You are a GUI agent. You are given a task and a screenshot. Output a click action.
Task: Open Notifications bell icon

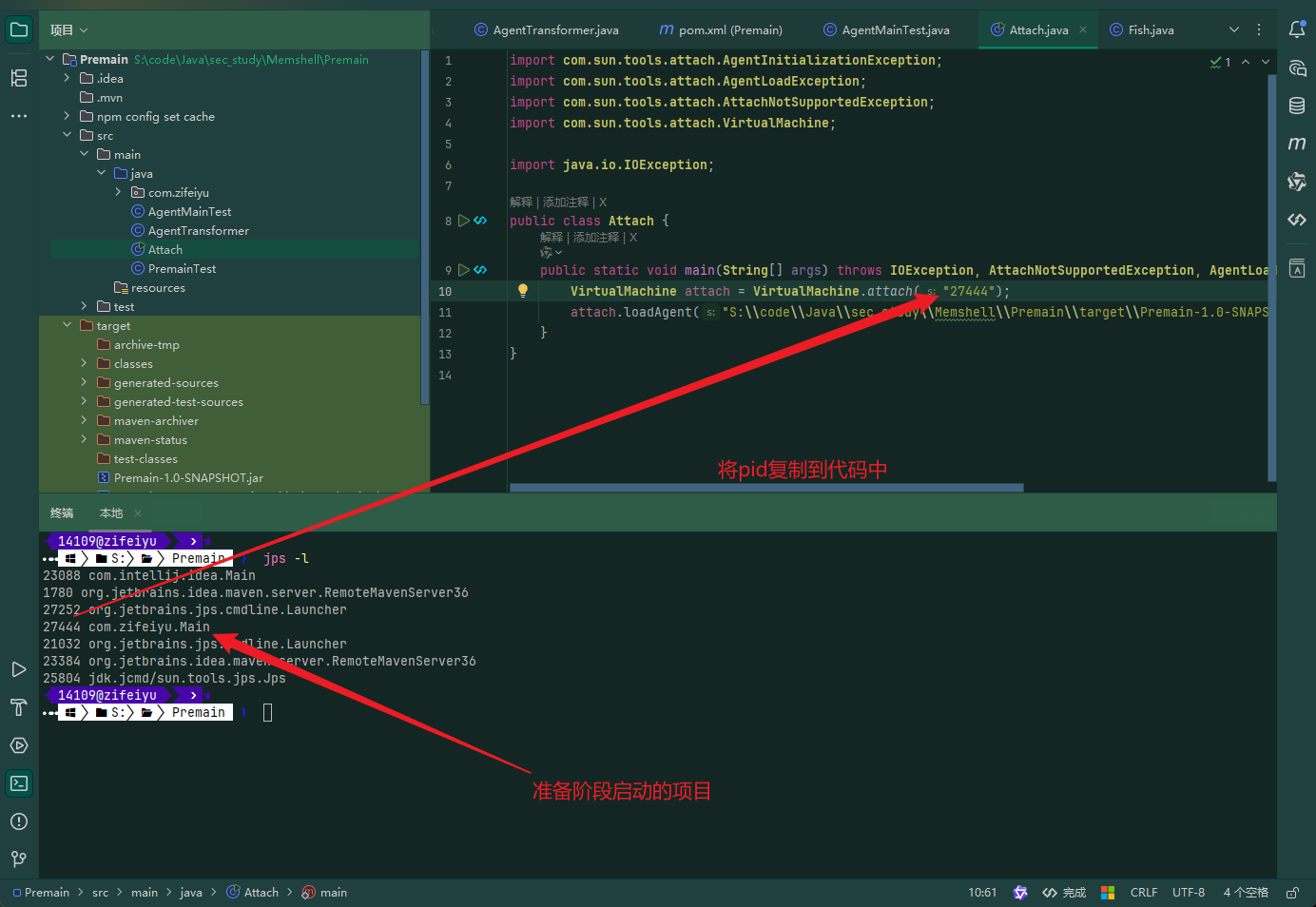(1297, 29)
